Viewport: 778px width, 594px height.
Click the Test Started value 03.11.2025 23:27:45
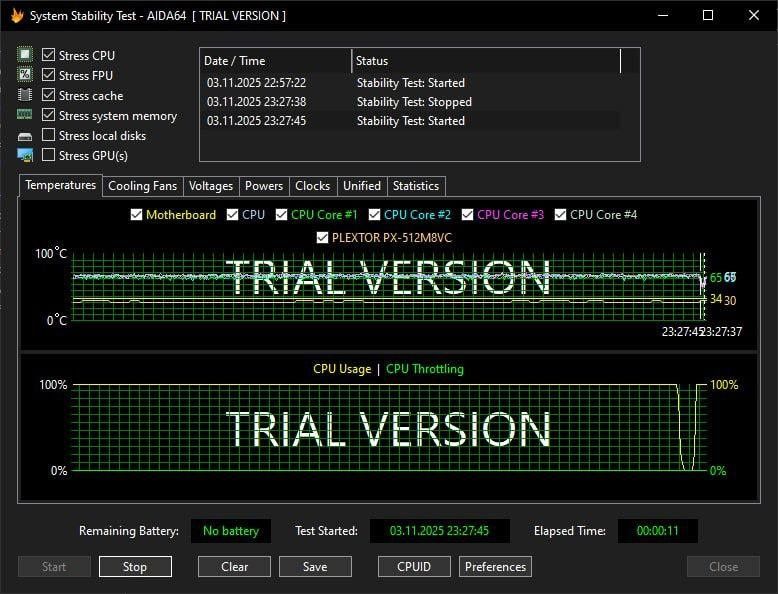(440, 531)
